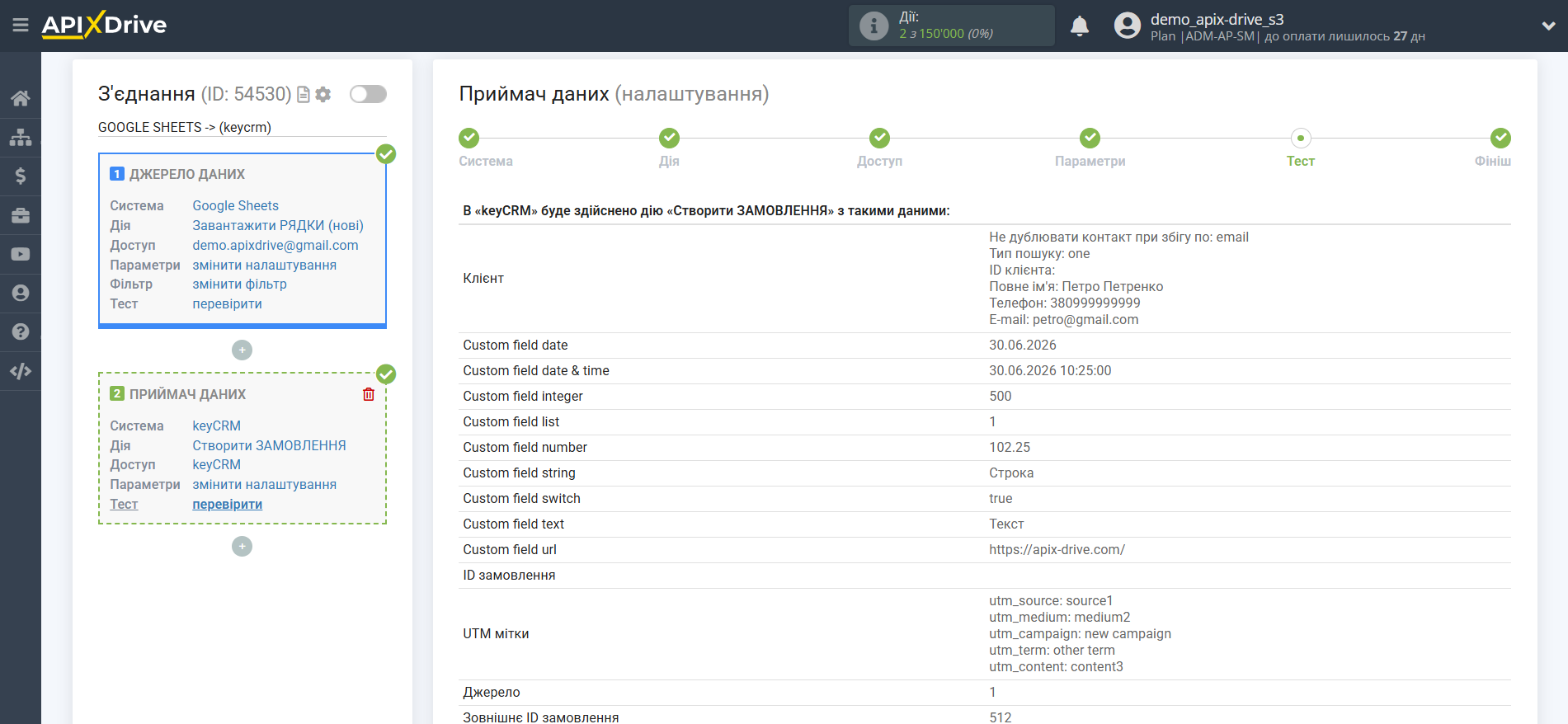Click the demo_apix-drive_s3 account name
1568x724 pixels.
1217,19
